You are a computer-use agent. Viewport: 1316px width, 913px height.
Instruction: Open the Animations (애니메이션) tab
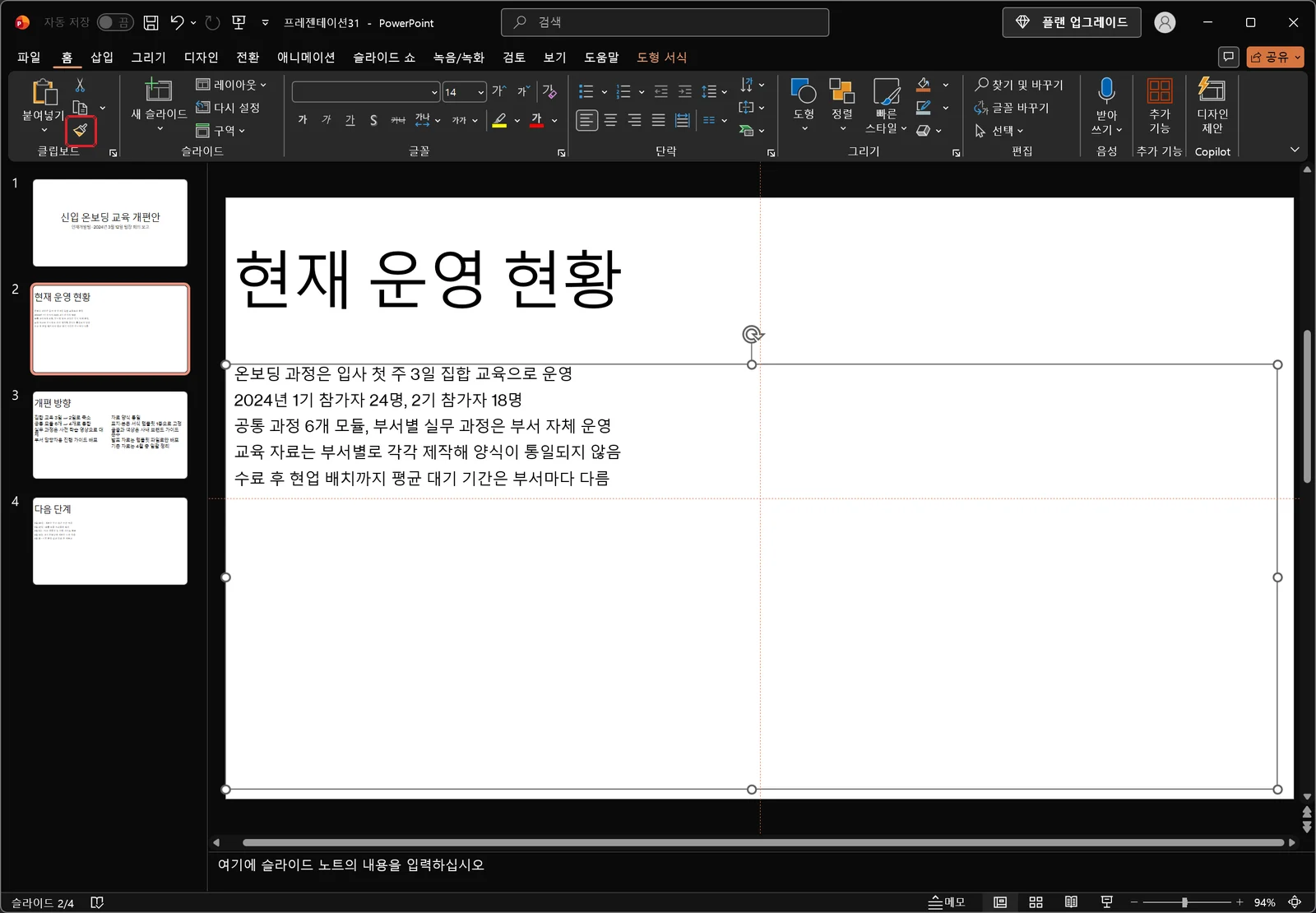[306, 57]
